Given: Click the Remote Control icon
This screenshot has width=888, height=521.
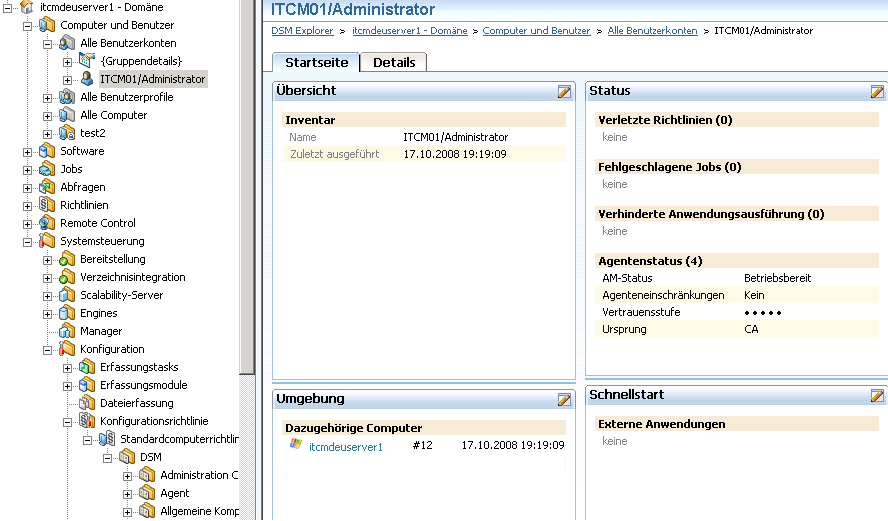Looking at the screenshot, I should click(x=47, y=223).
